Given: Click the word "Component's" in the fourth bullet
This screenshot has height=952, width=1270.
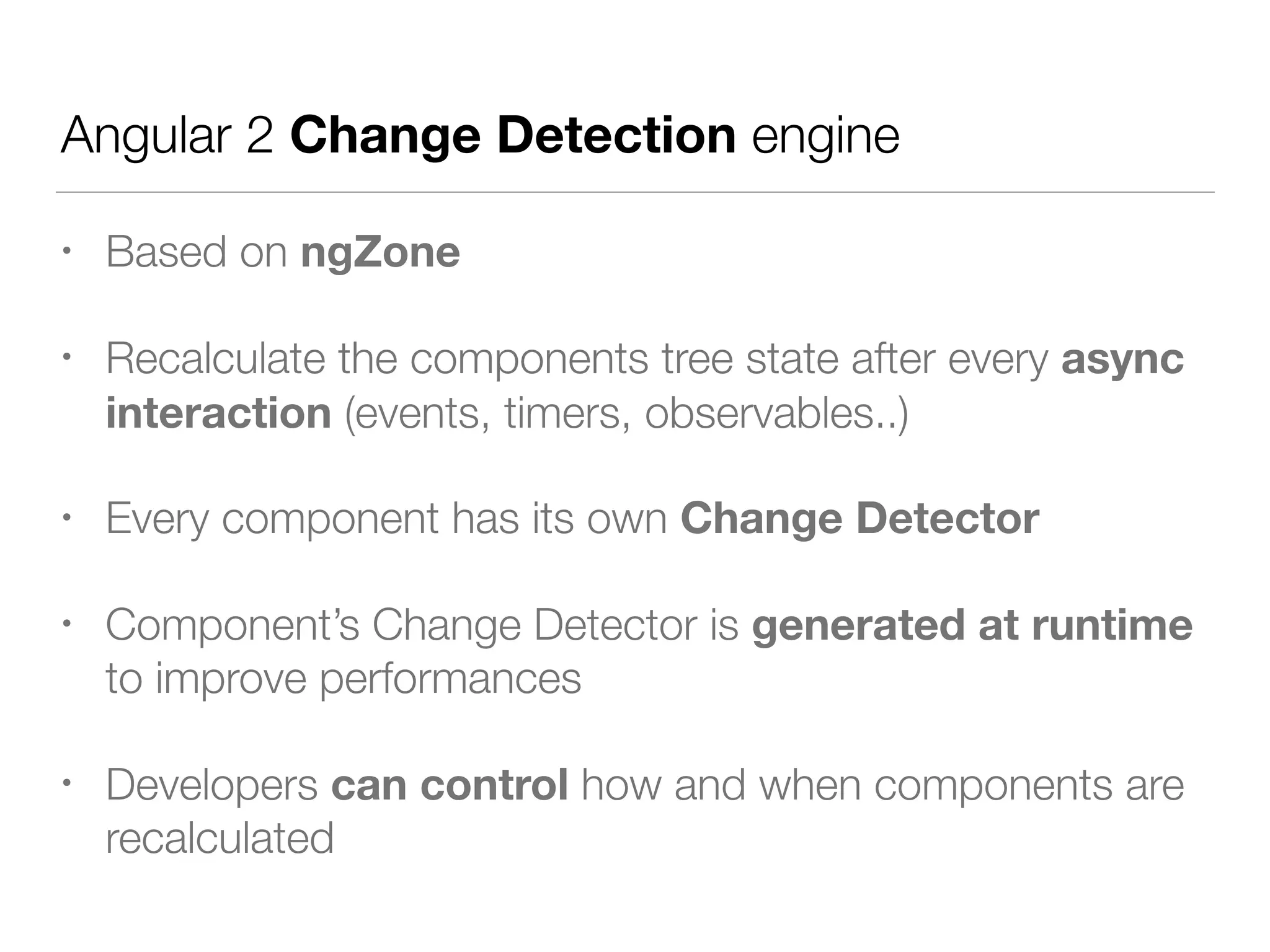Looking at the screenshot, I should click(232, 625).
